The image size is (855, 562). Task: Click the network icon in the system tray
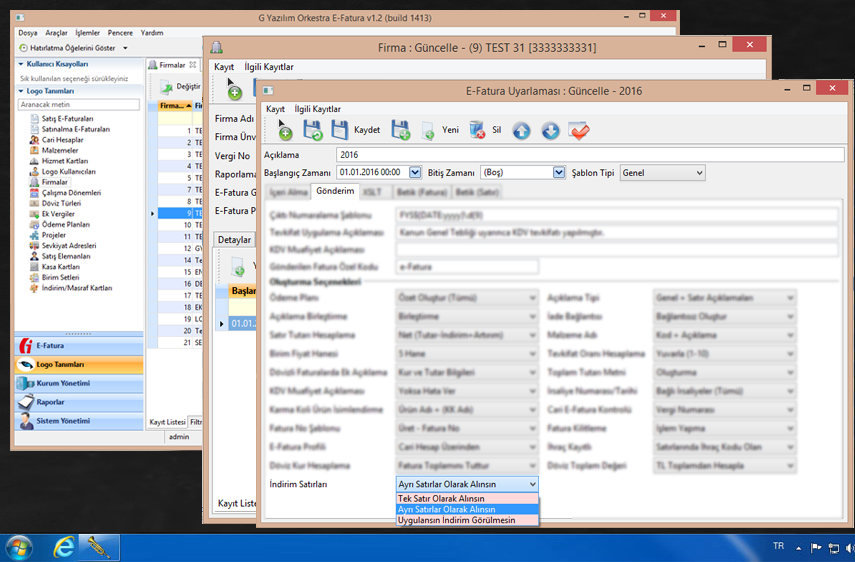click(833, 548)
